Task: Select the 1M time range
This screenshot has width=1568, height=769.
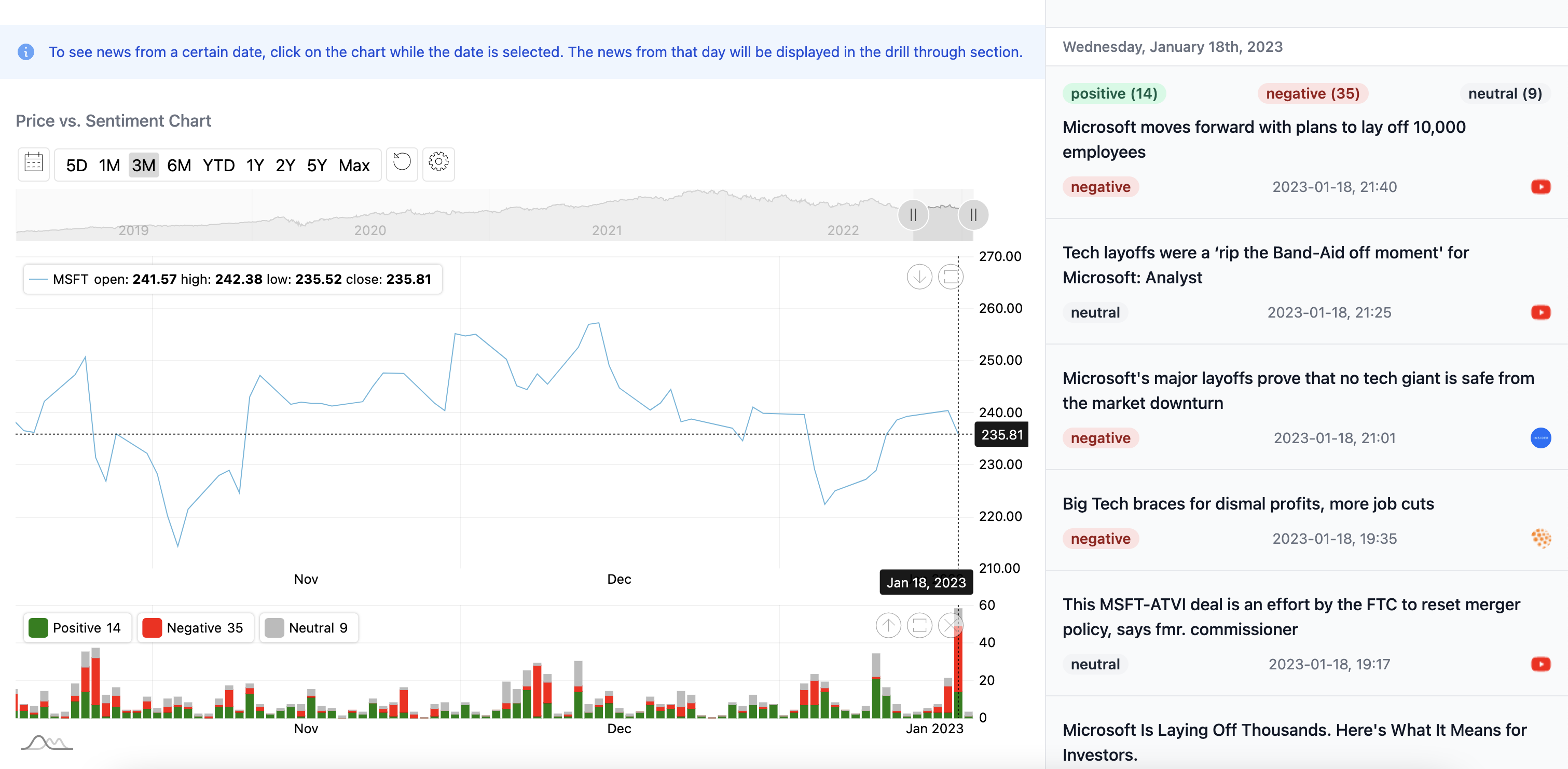Action: [x=109, y=166]
